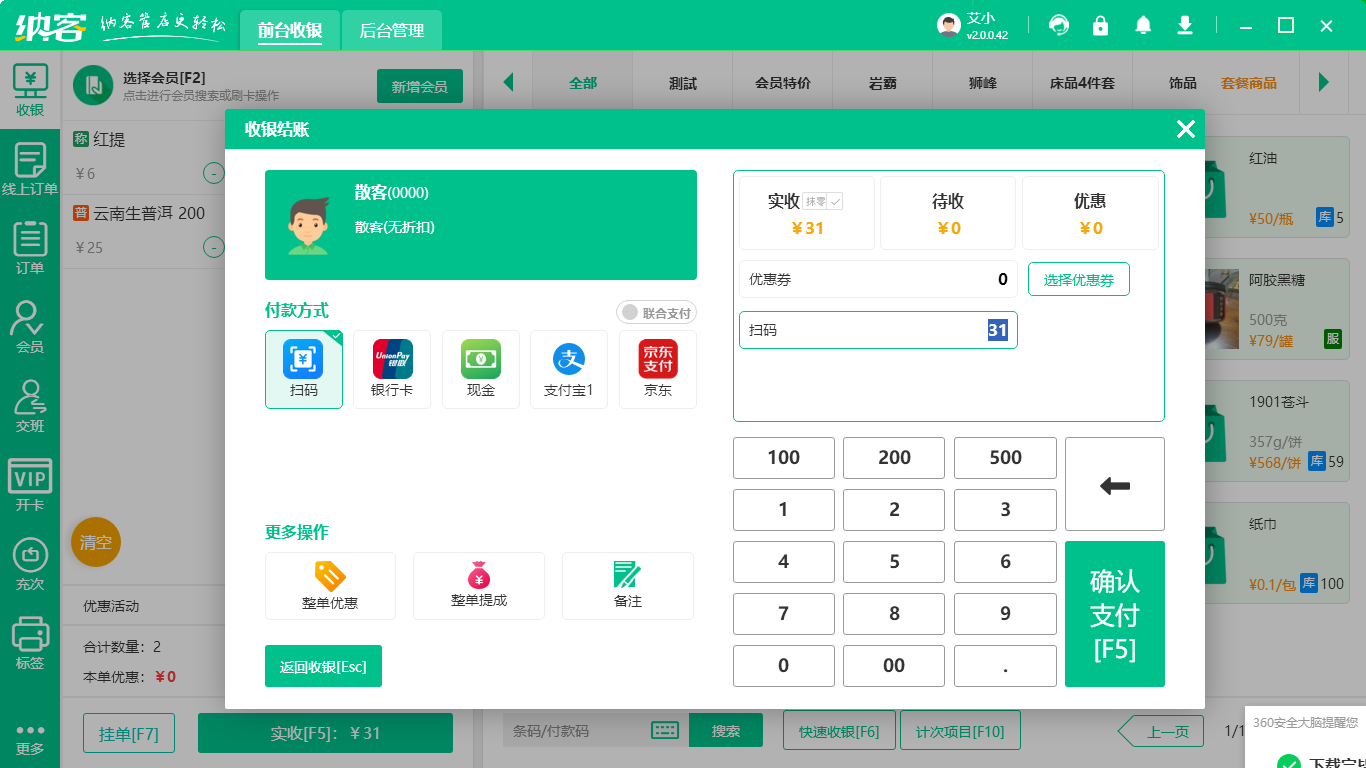This screenshot has width=1366, height=768.
Task: Click the 扫码 amount input field
Action: [878, 330]
